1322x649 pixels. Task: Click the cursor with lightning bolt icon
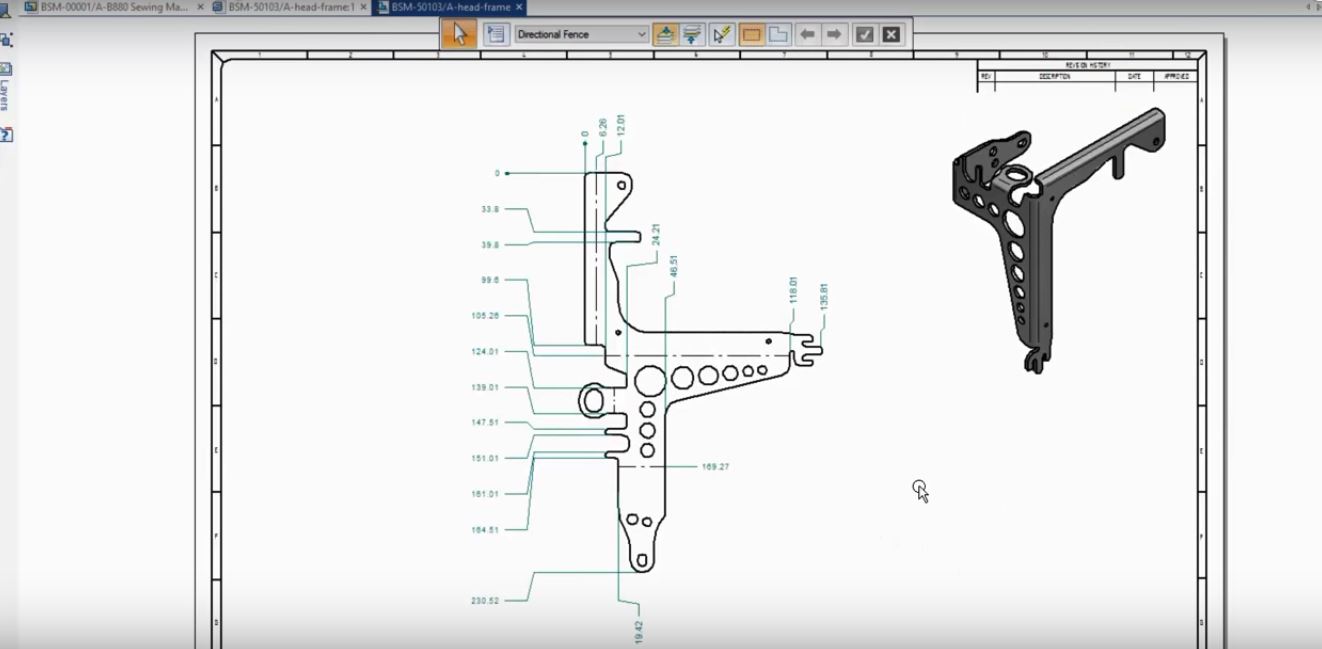(x=721, y=34)
